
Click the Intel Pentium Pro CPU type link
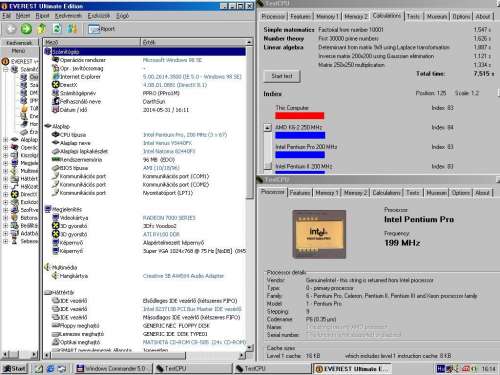click(x=185, y=135)
